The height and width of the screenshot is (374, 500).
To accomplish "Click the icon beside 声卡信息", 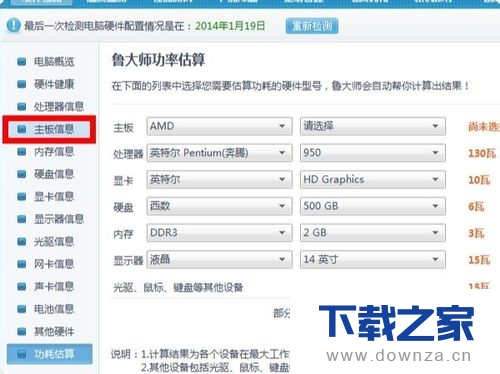I will click(22, 286).
